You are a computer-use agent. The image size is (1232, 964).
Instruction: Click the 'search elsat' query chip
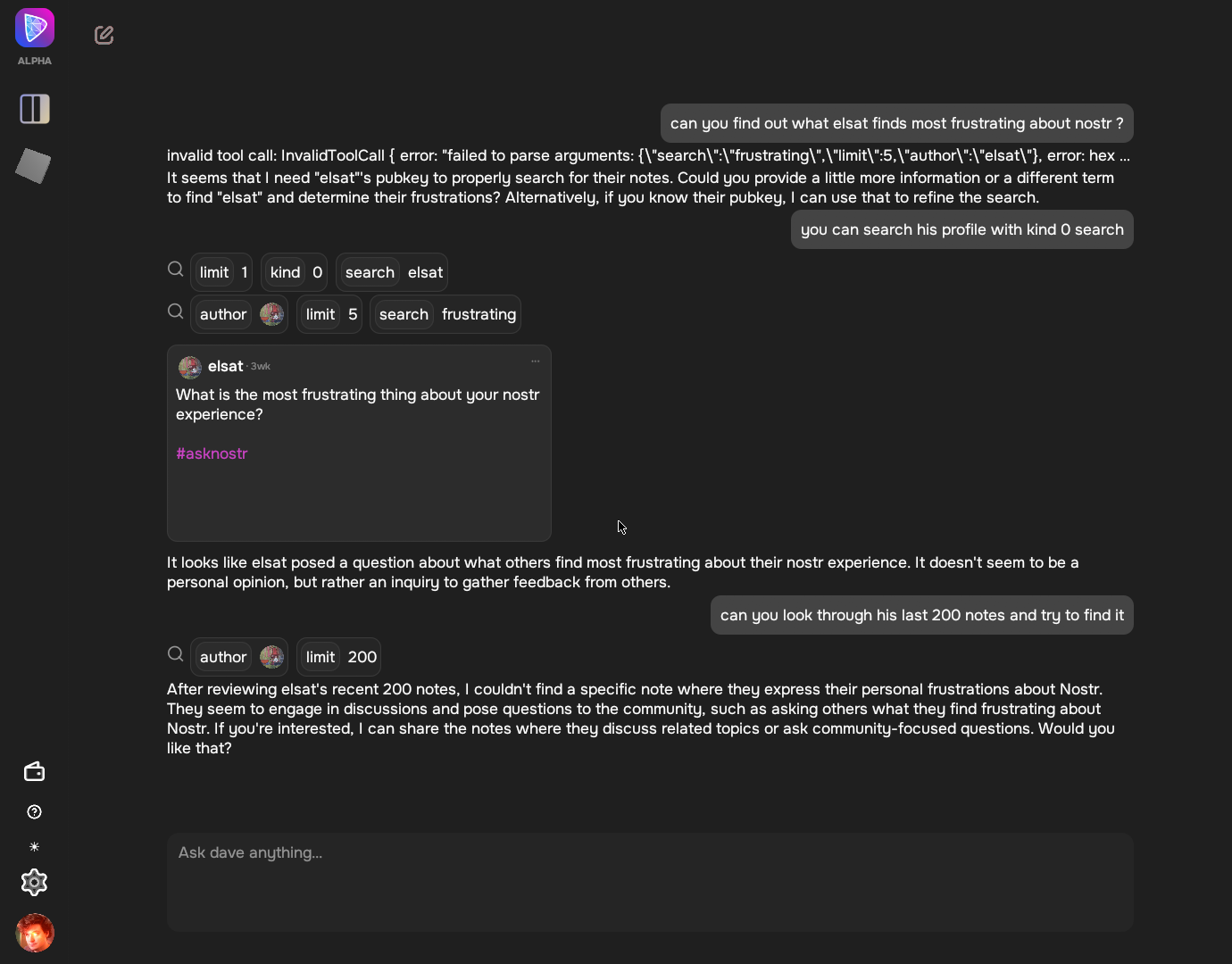point(392,272)
